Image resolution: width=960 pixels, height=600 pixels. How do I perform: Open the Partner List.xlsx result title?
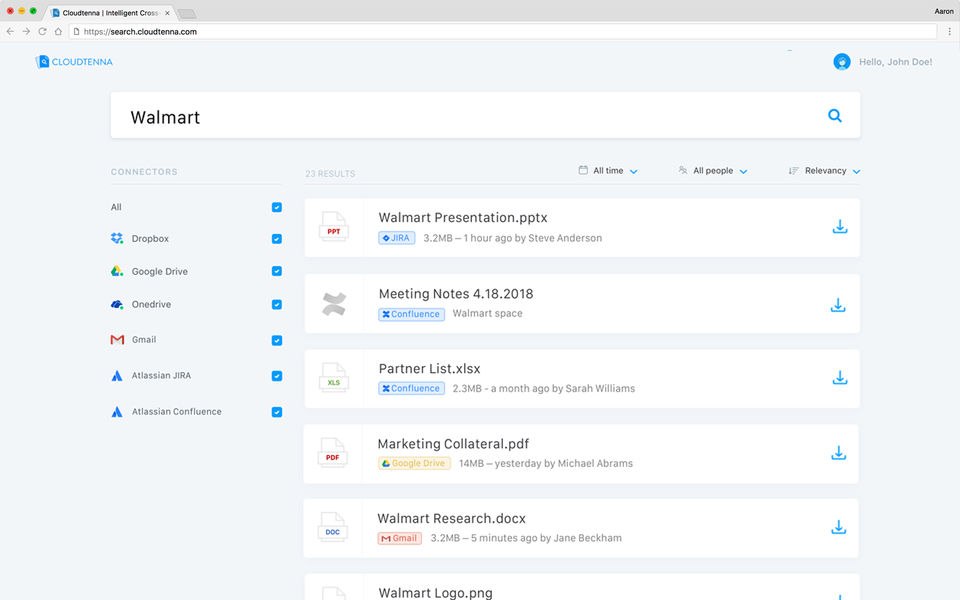click(429, 369)
